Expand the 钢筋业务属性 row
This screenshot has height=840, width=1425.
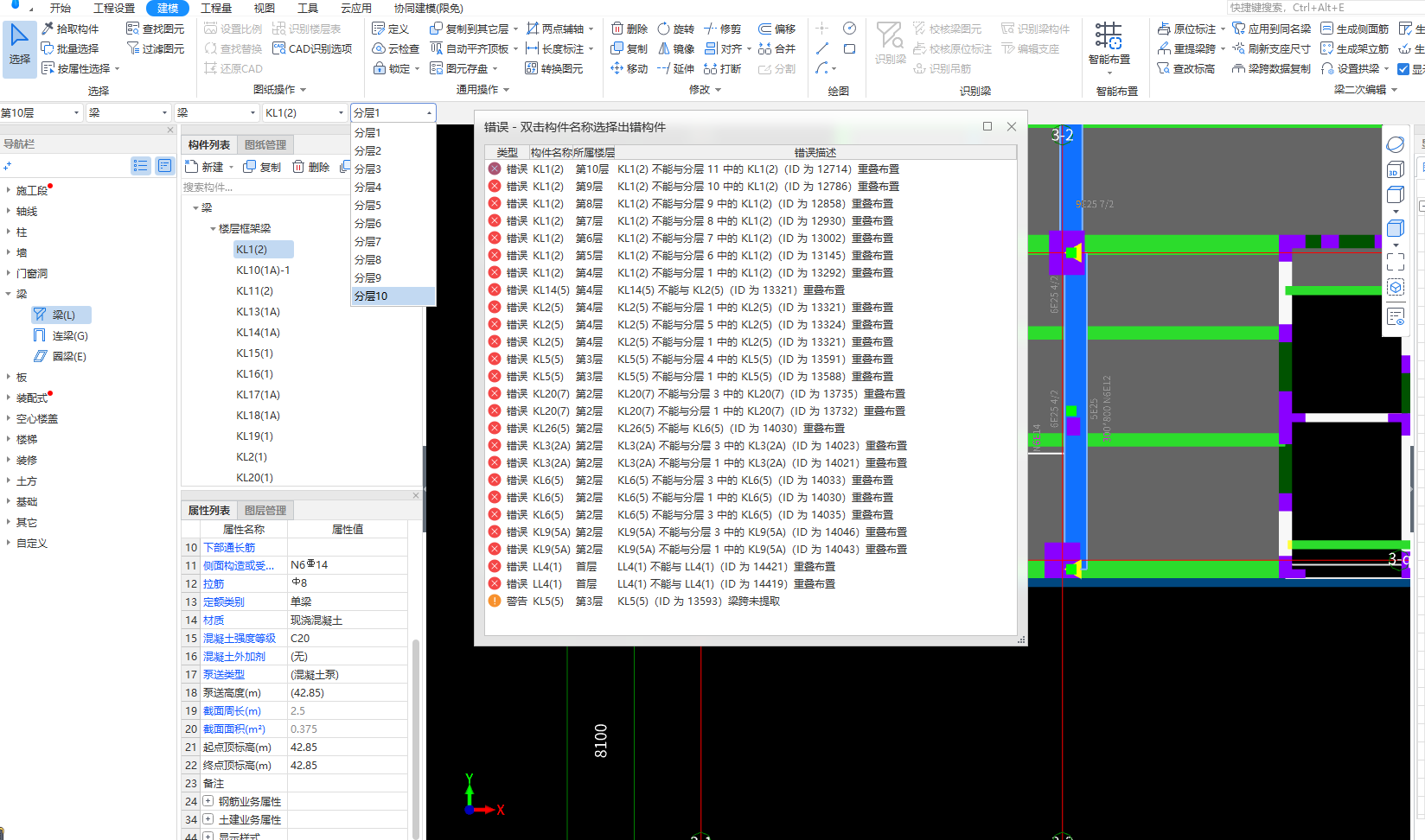coord(208,801)
